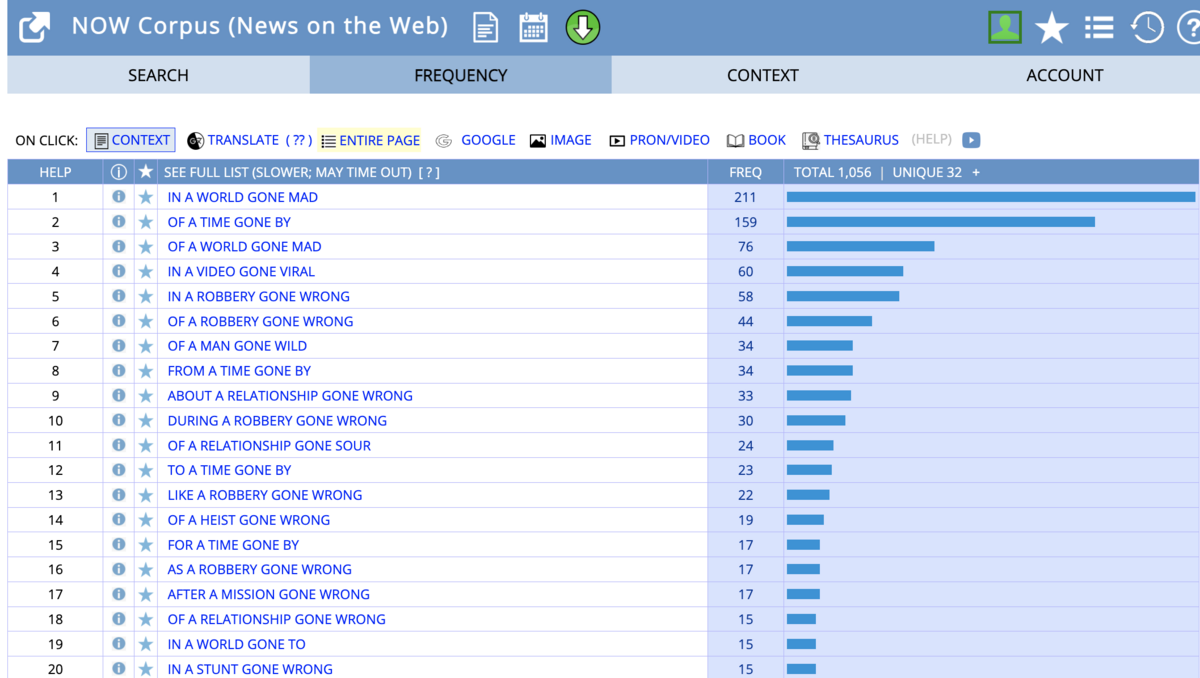
Task: Star the FROM A TIME GONE BY row
Action: [x=146, y=370]
